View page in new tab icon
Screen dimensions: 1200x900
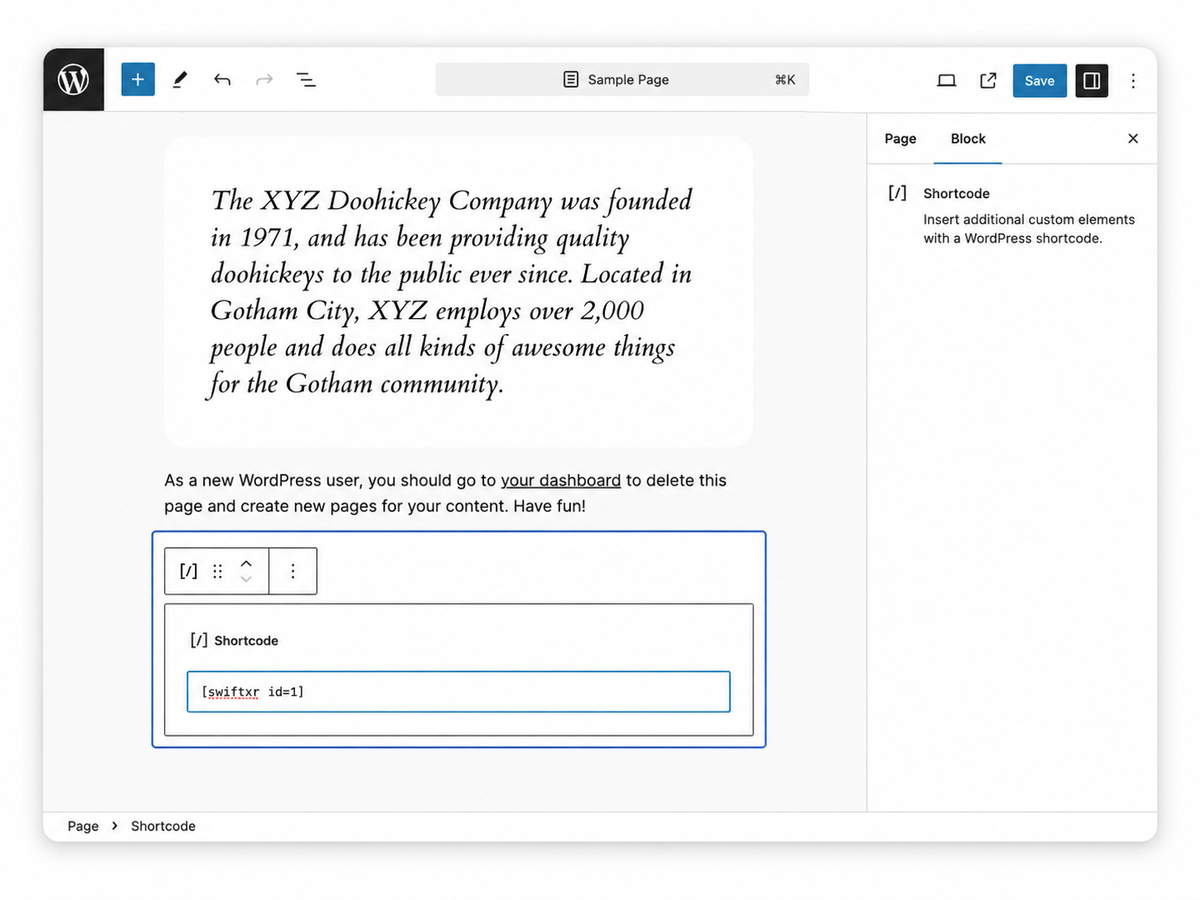988,80
